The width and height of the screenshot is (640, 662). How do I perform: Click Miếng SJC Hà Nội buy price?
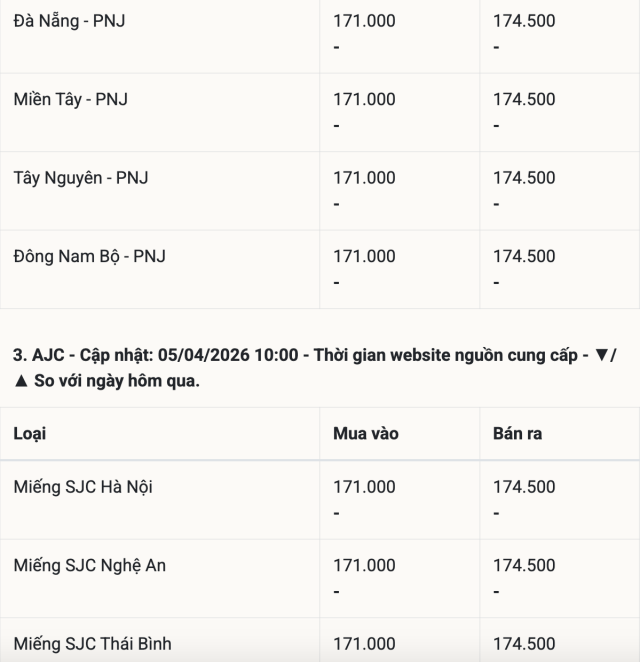point(364,487)
